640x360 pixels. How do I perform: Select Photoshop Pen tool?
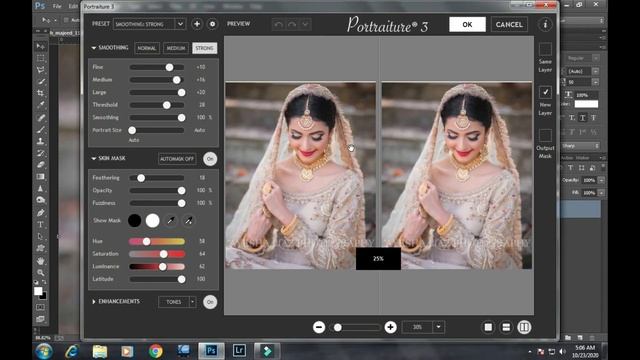40,213
